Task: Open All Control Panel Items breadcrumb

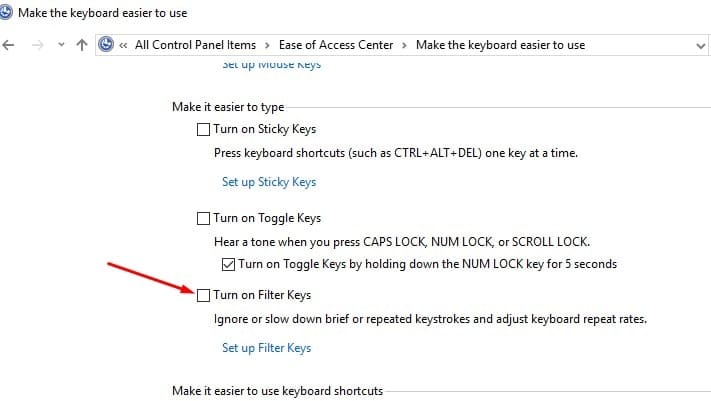Action: [x=195, y=45]
